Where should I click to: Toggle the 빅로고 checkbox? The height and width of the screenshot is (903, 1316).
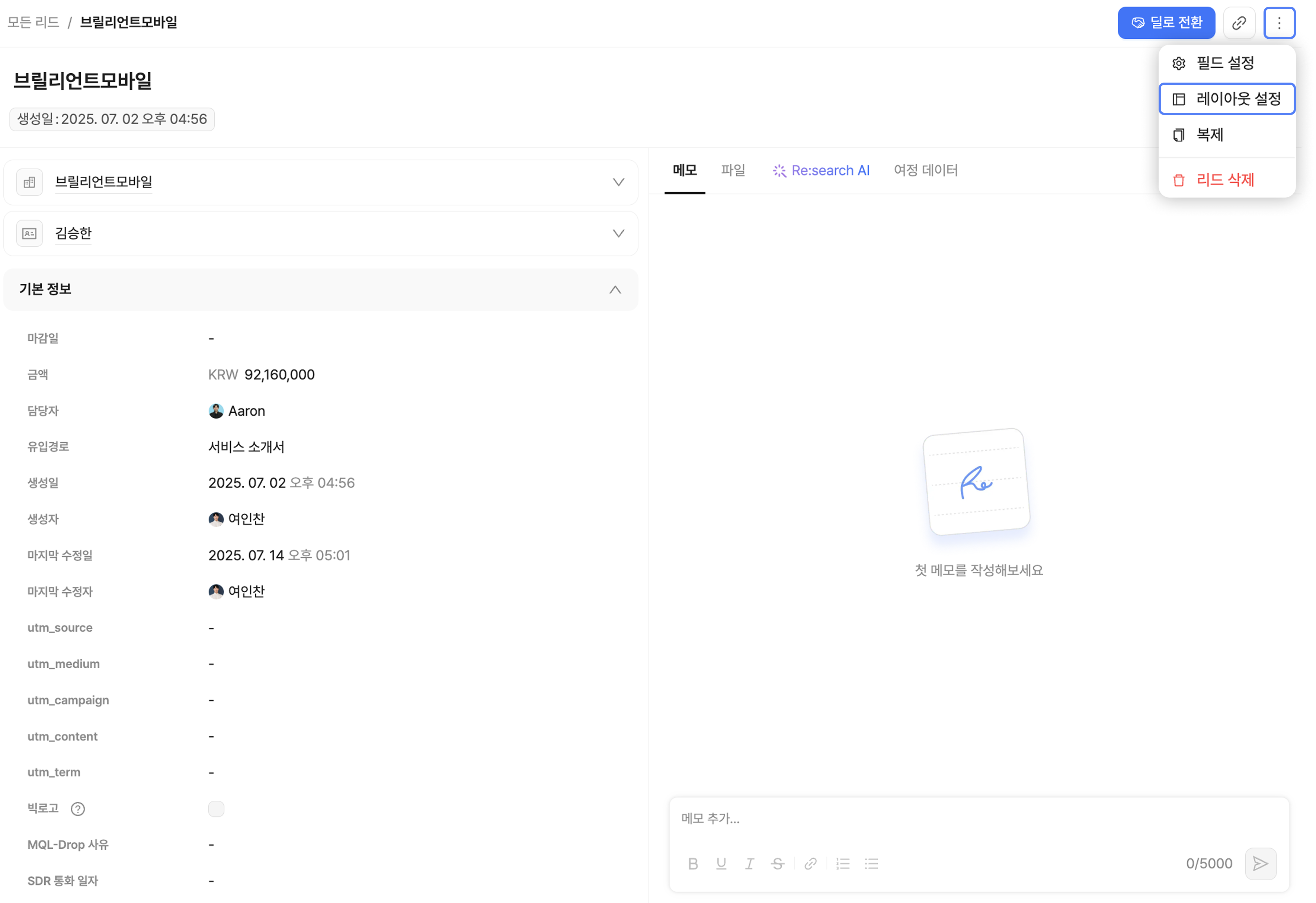point(216,808)
